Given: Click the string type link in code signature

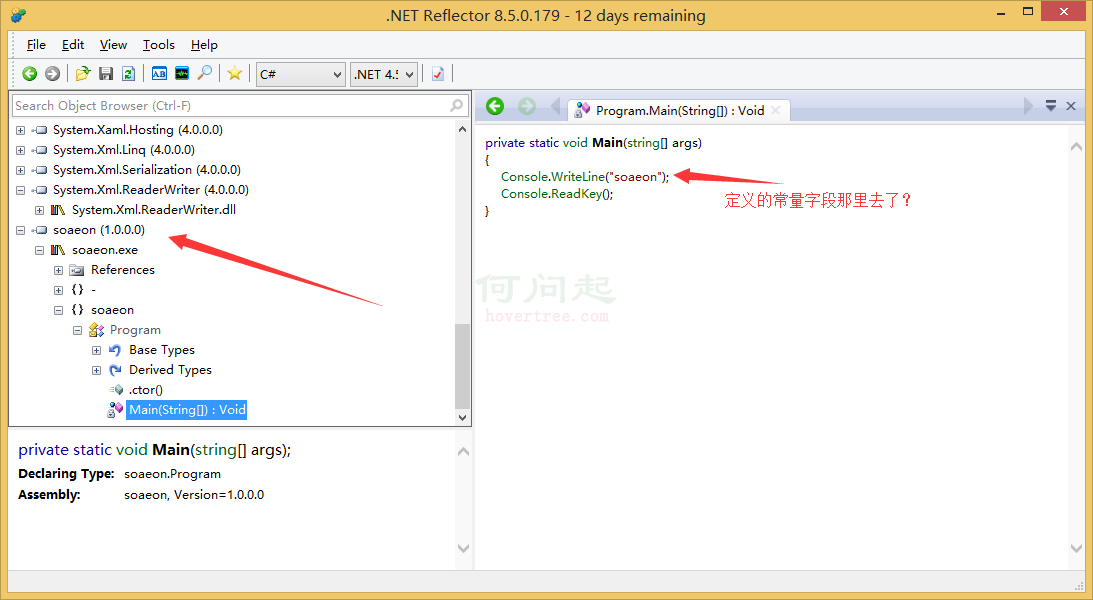Looking at the screenshot, I should pos(643,143).
